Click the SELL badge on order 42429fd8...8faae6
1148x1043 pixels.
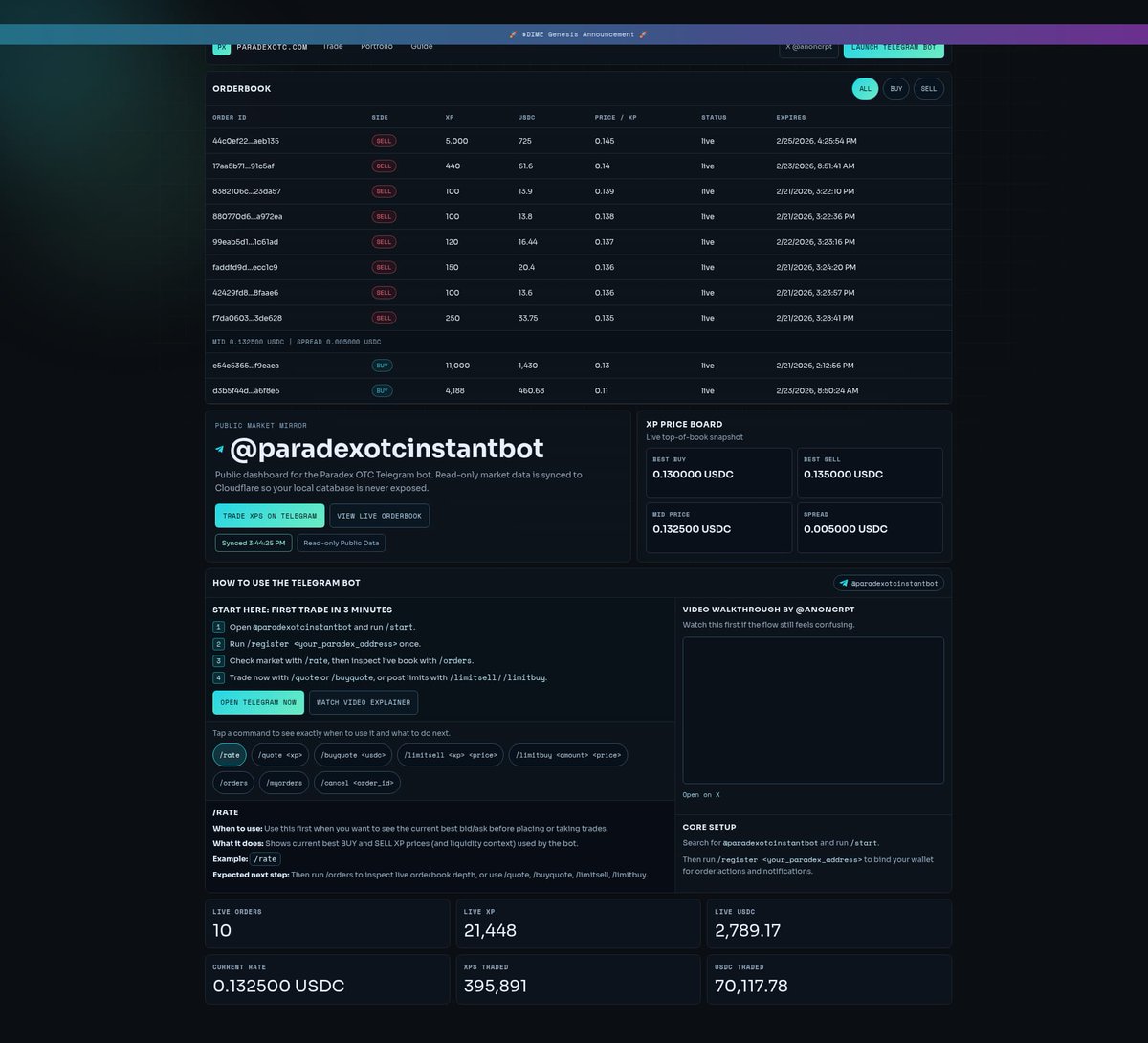coord(384,293)
